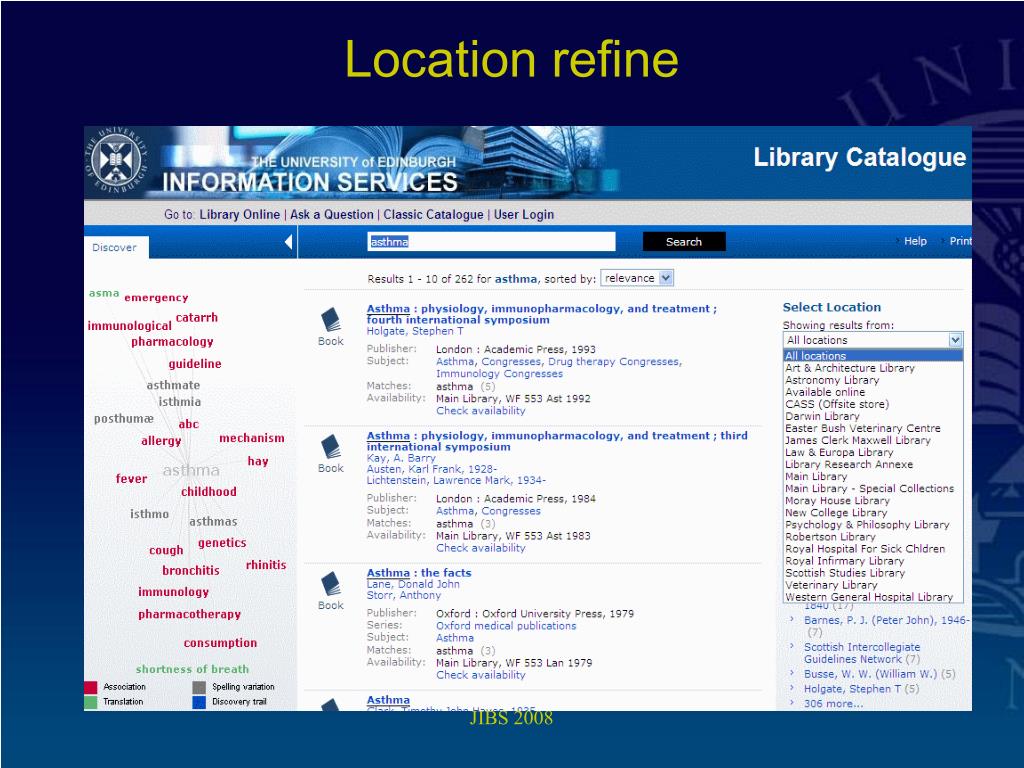The width and height of the screenshot is (1024, 768).
Task: Check availability of the 1984 Academic Press book
Action: (x=481, y=548)
